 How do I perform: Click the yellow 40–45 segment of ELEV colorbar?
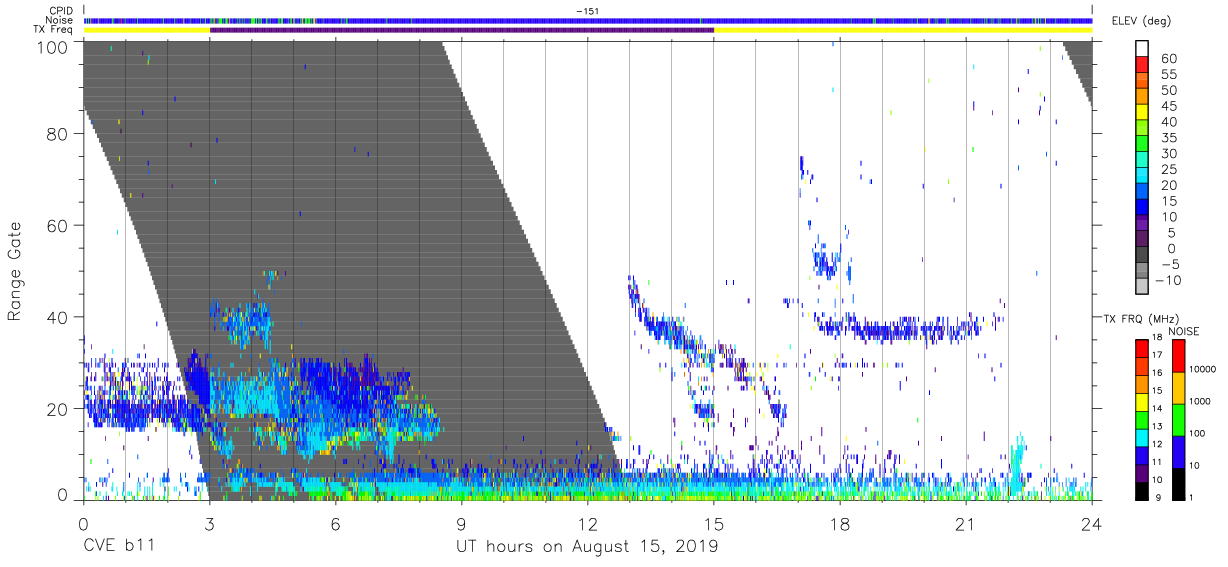pos(1143,114)
